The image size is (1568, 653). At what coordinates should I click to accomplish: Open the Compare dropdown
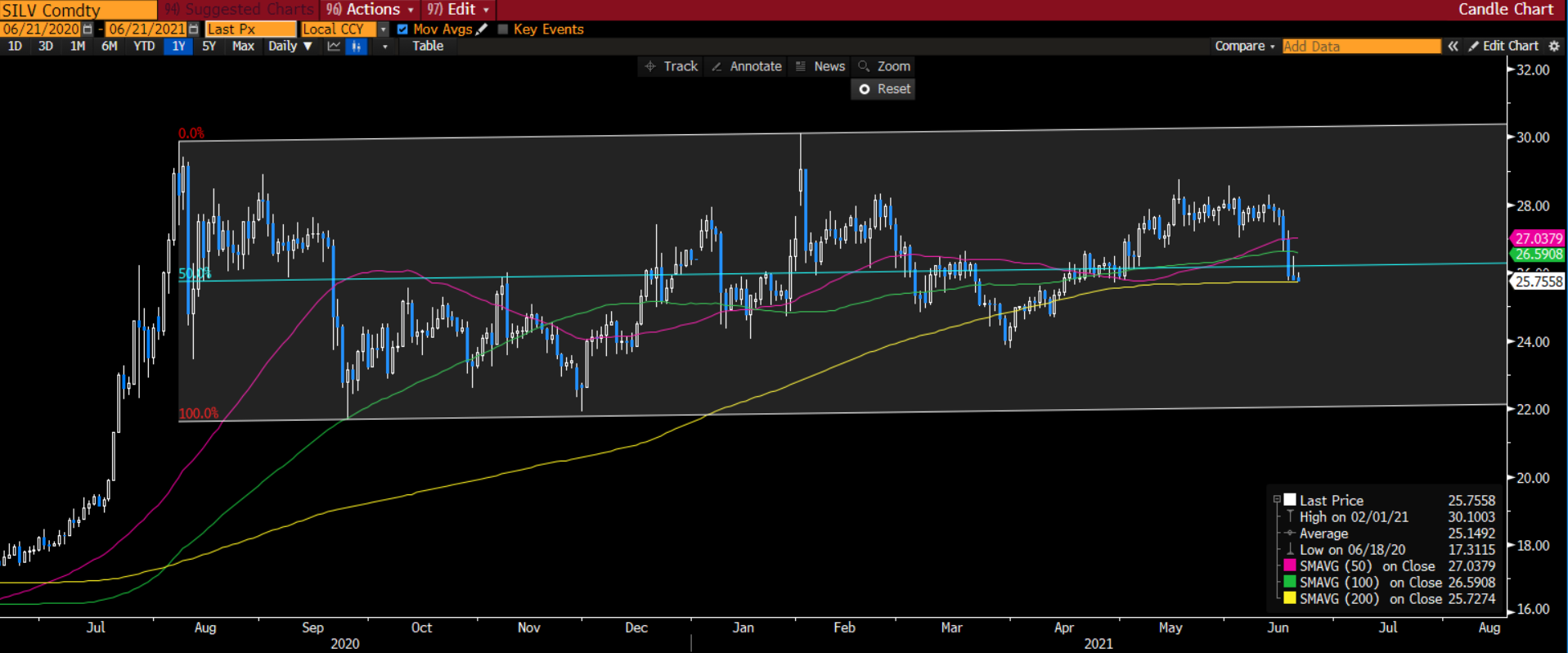coord(1244,47)
